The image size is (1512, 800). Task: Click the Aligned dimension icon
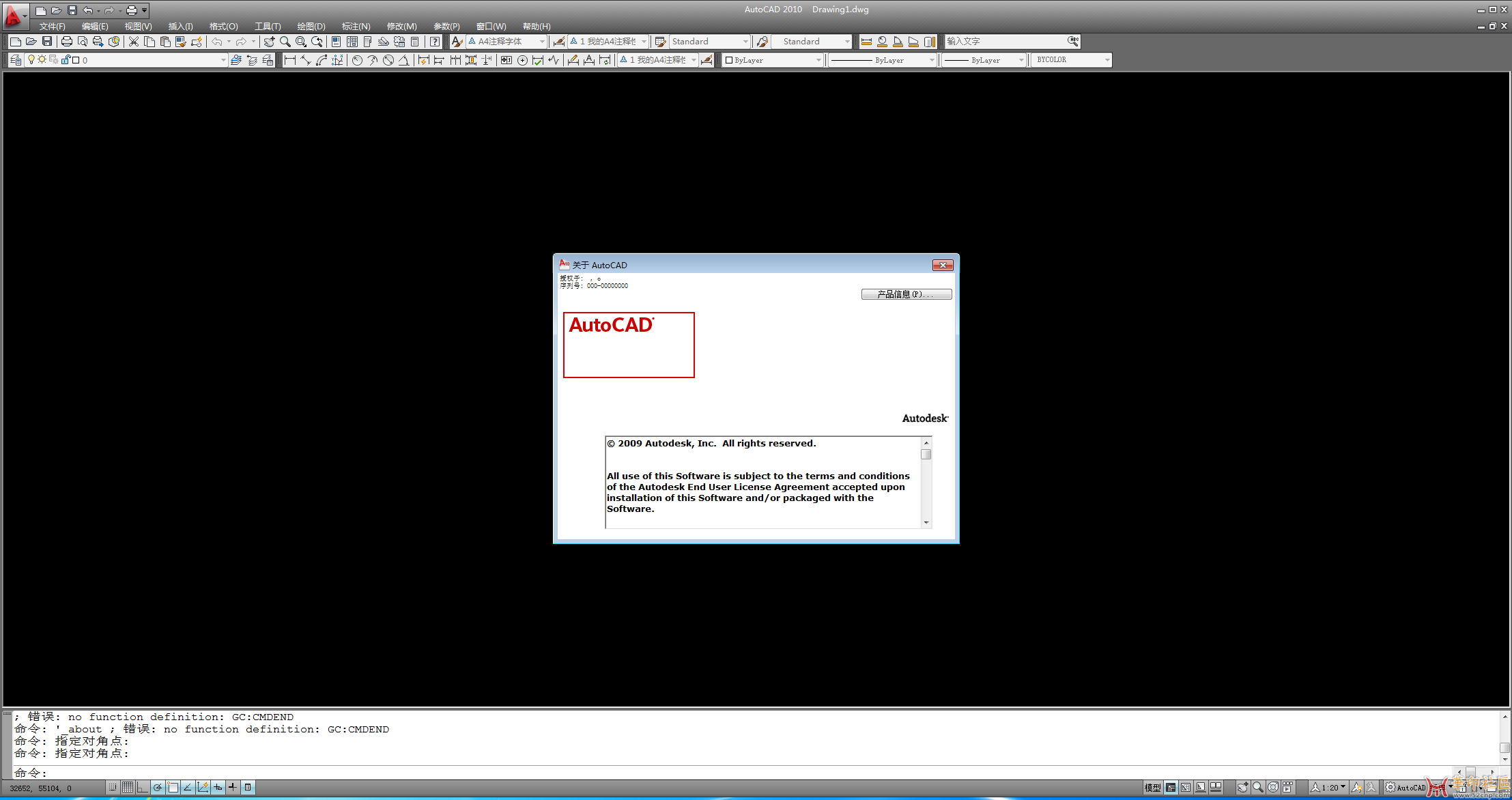306,60
